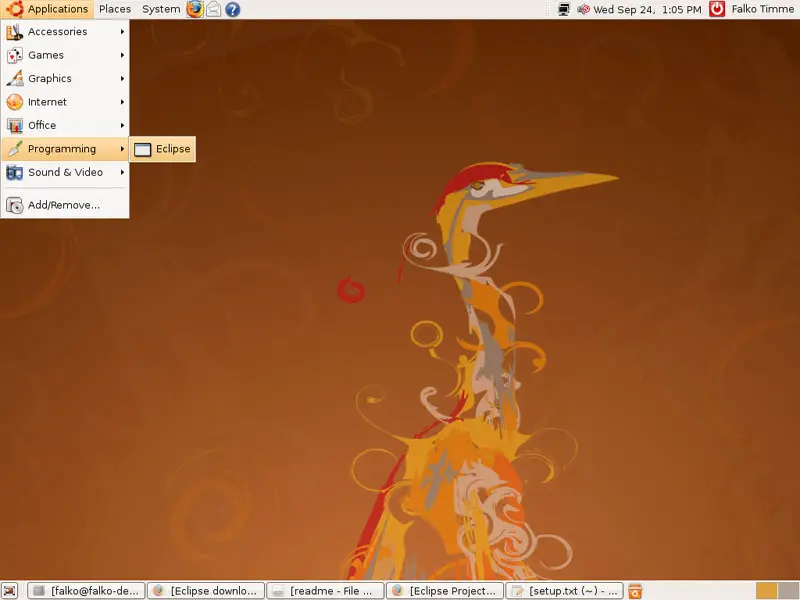This screenshot has width=800, height=600.
Task: Click the Sound & Video film icon
Action: (14, 172)
